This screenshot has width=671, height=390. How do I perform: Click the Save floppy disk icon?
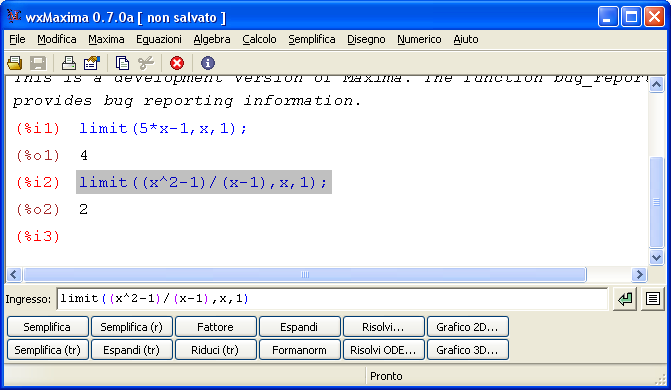38,63
